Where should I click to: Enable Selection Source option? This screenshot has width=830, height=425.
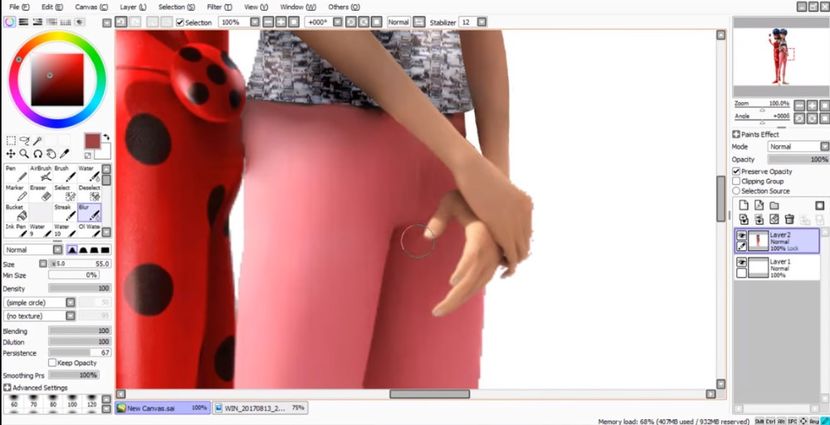[736, 191]
